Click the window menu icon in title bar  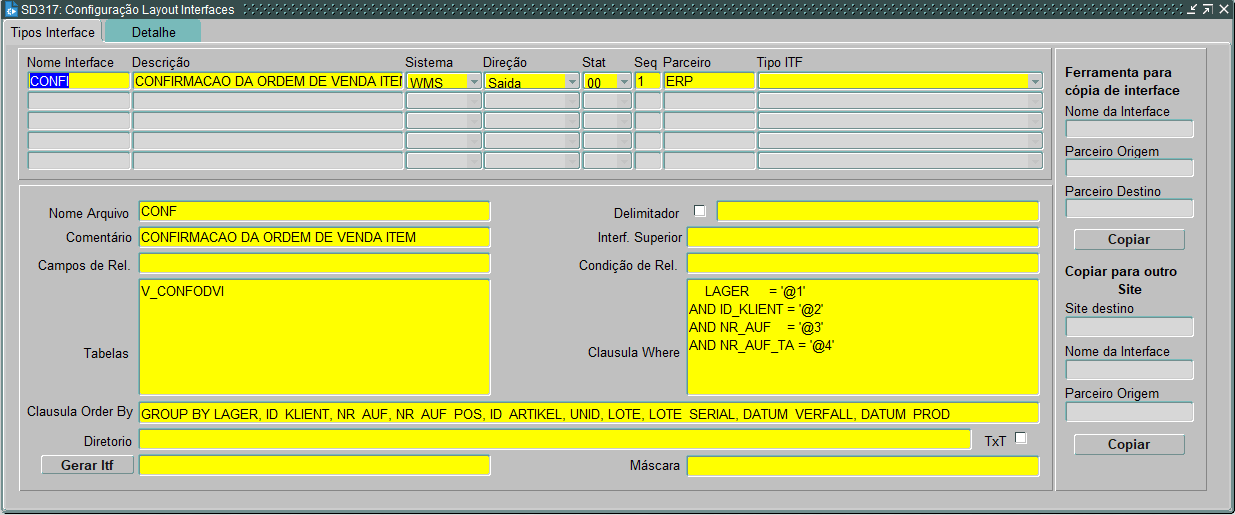click(x=11, y=10)
